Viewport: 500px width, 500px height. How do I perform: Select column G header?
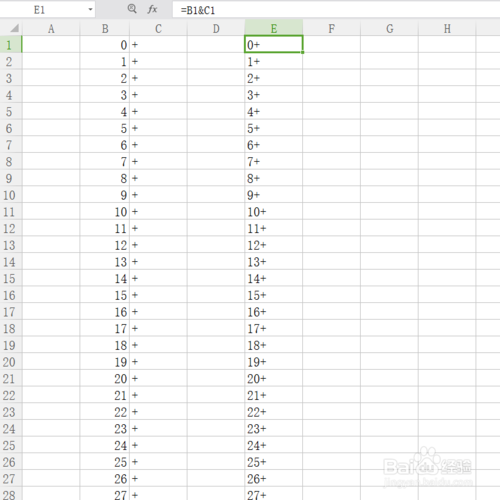point(389,29)
